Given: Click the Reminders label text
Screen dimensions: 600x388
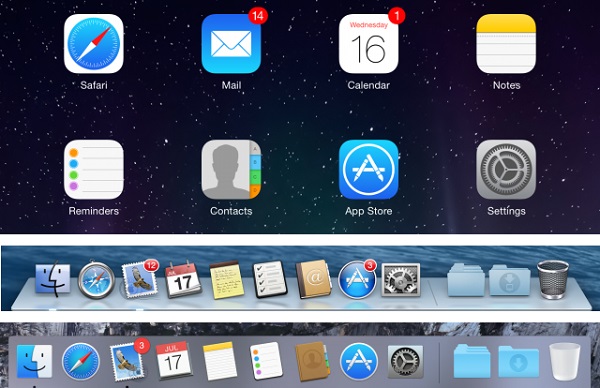Looking at the screenshot, I should [94, 211].
